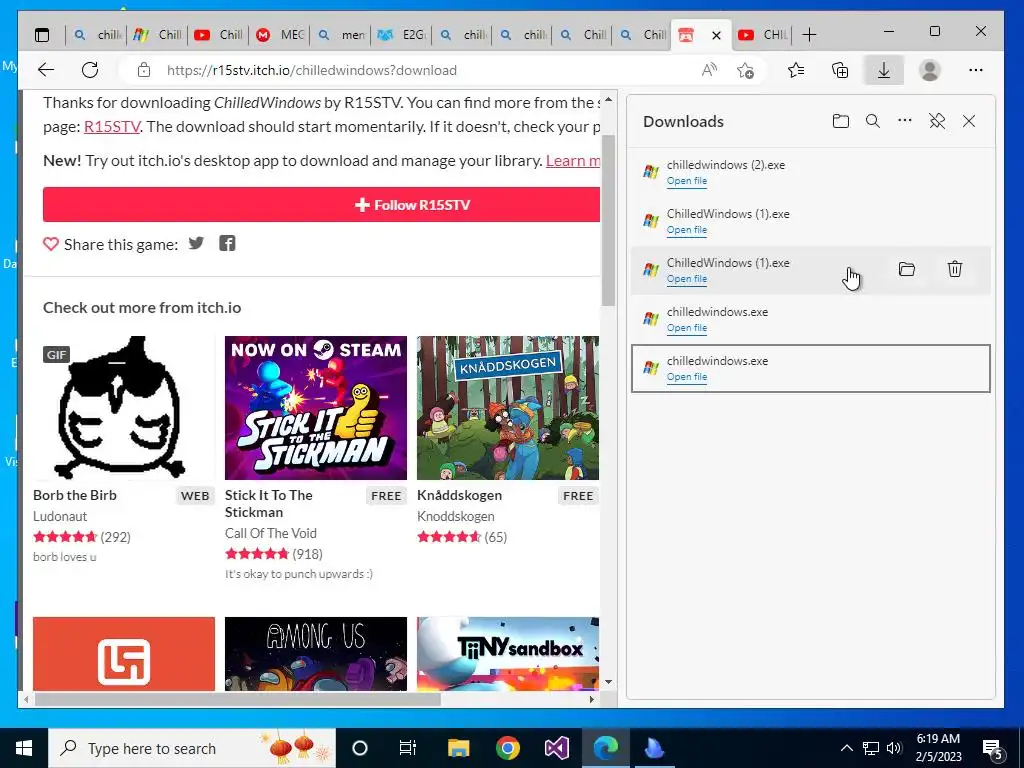1024x768 pixels.
Task: Click the address bar URL field
Action: point(418,70)
